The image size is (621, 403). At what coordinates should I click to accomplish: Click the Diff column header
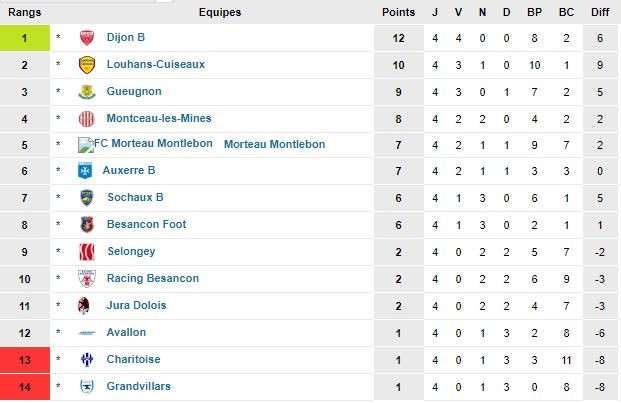tap(600, 12)
